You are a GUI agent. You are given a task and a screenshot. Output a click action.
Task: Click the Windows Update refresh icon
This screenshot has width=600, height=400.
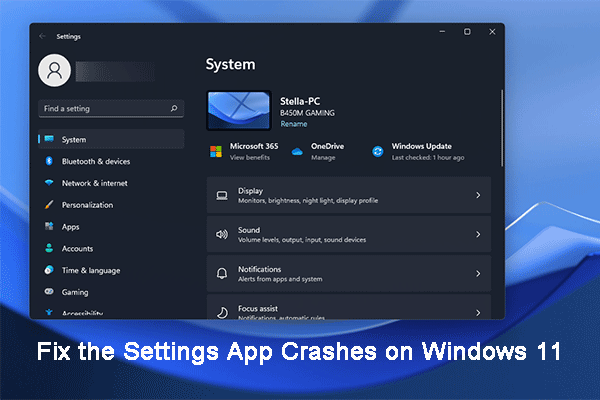coord(378,152)
